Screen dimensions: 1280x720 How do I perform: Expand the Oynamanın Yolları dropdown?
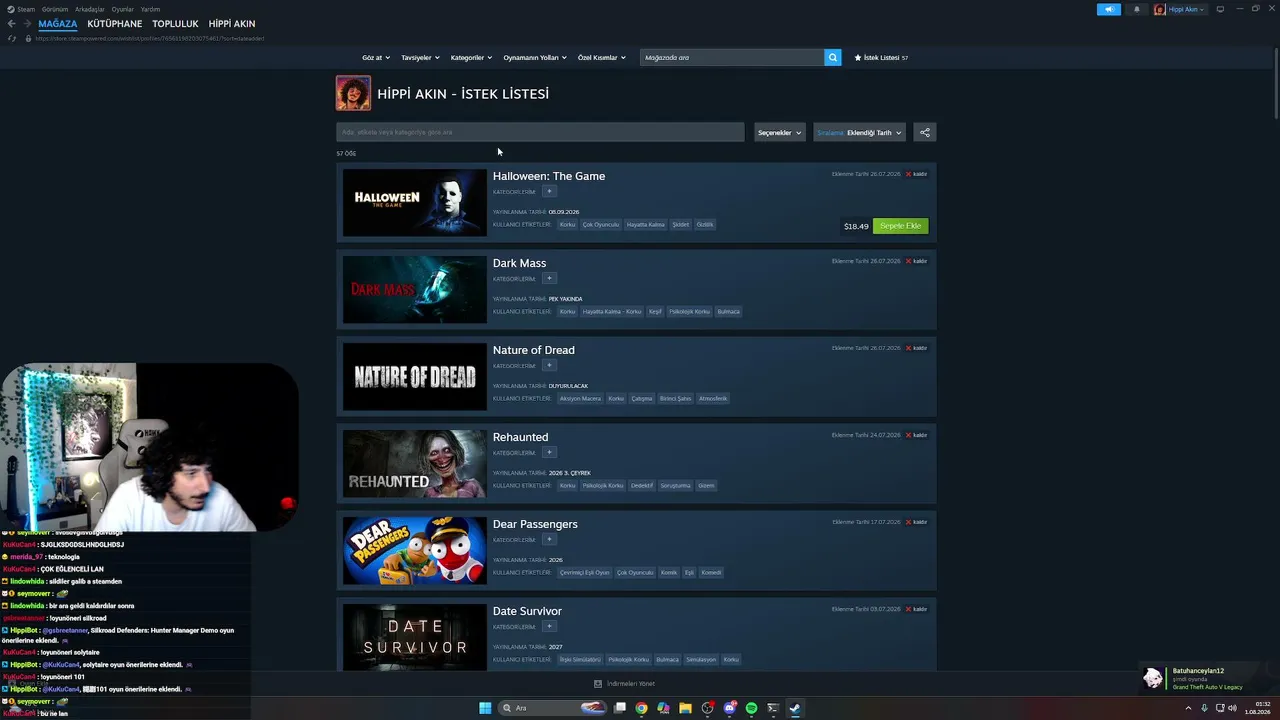[x=535, y=58]
